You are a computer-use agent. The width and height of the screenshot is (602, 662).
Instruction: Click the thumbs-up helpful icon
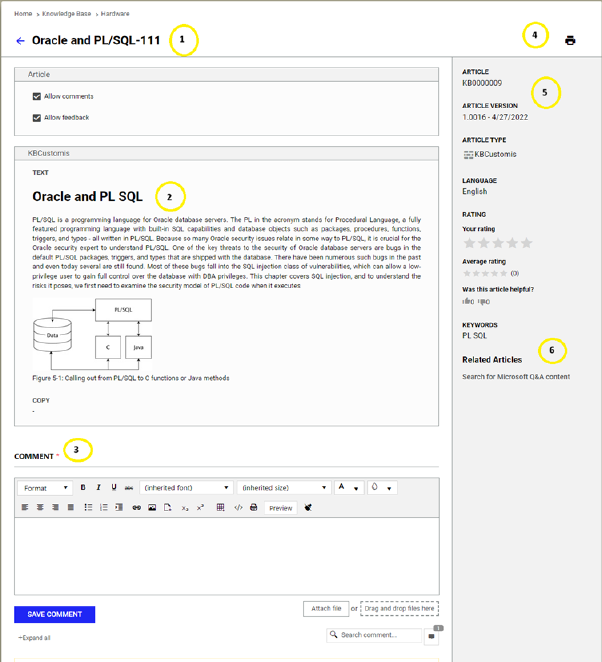467,301
